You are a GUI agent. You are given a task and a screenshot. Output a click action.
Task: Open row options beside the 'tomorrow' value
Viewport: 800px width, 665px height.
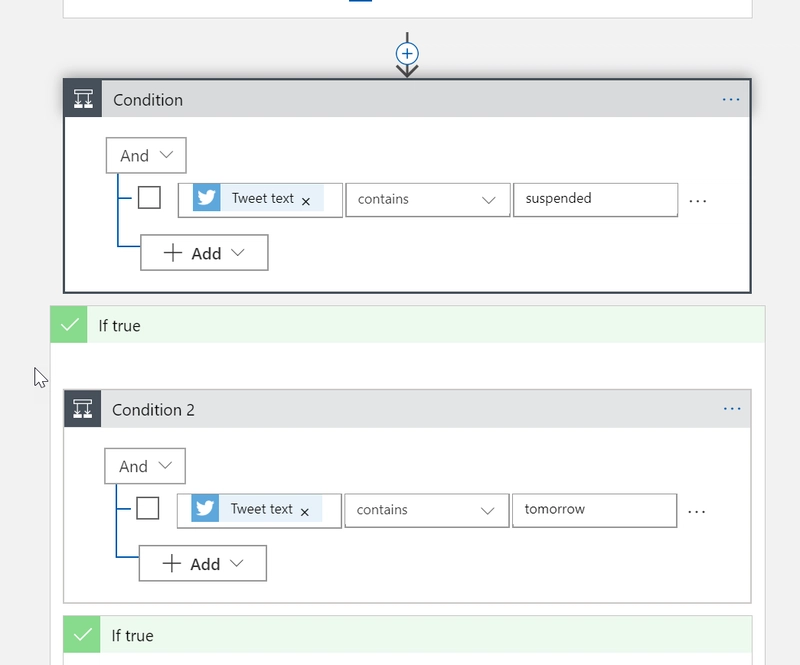pos(697,511)
